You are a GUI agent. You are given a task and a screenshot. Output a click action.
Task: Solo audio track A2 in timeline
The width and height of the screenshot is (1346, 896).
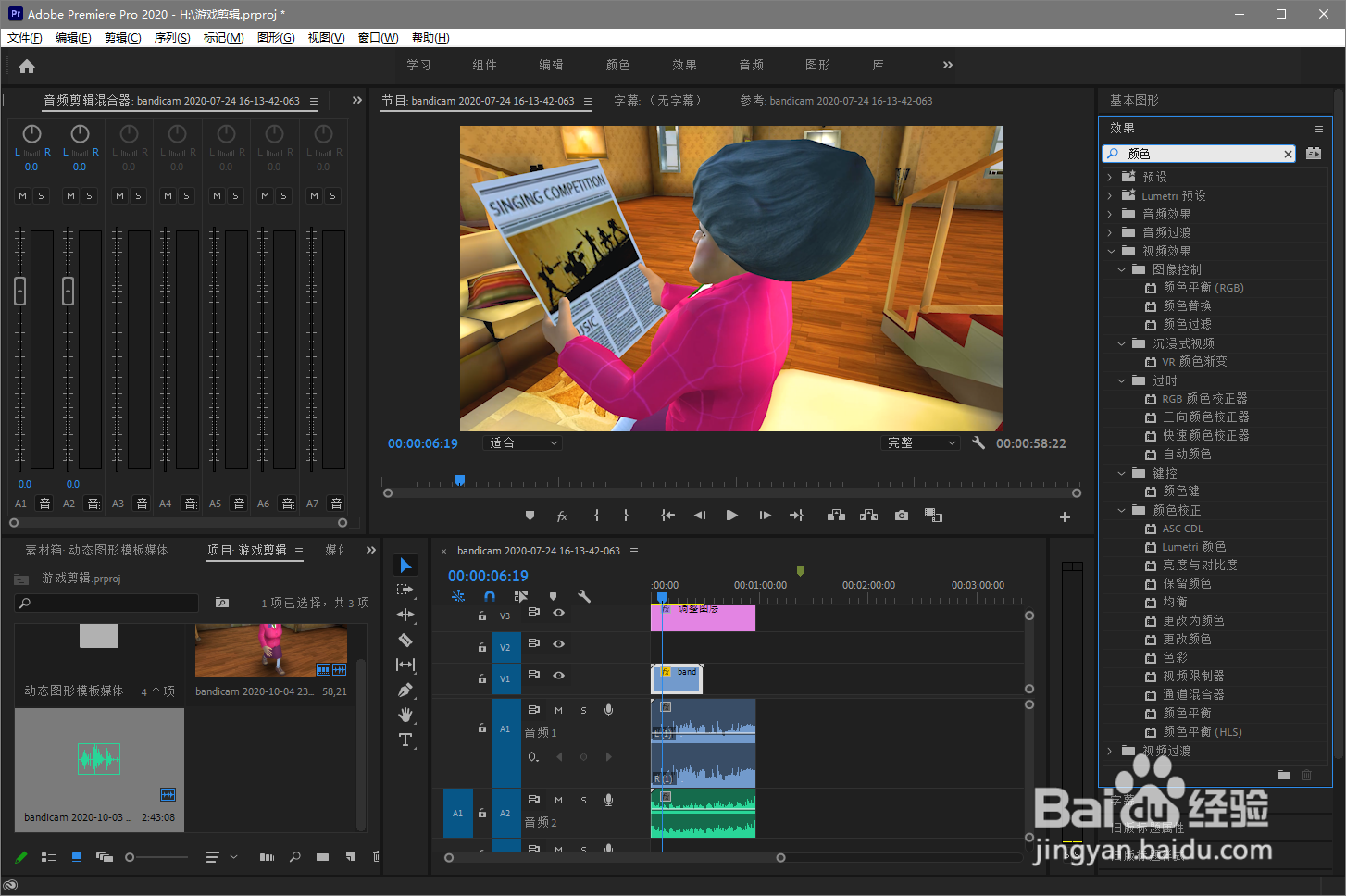(583, 800)
